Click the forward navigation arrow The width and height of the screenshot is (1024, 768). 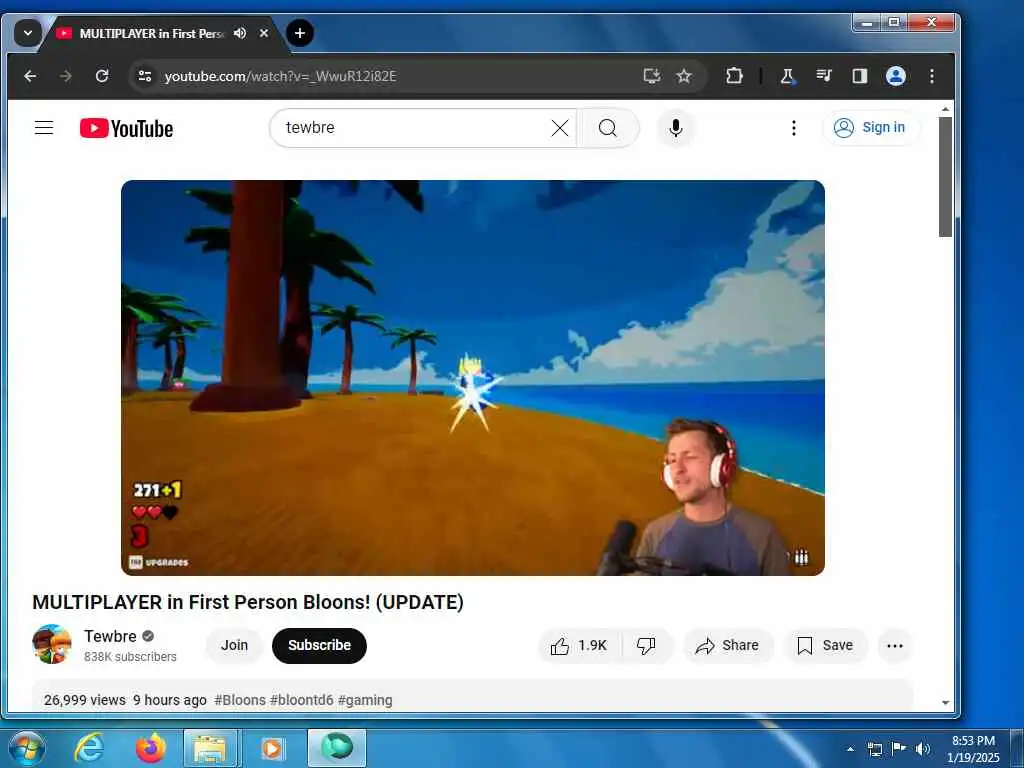coord(65,76)
